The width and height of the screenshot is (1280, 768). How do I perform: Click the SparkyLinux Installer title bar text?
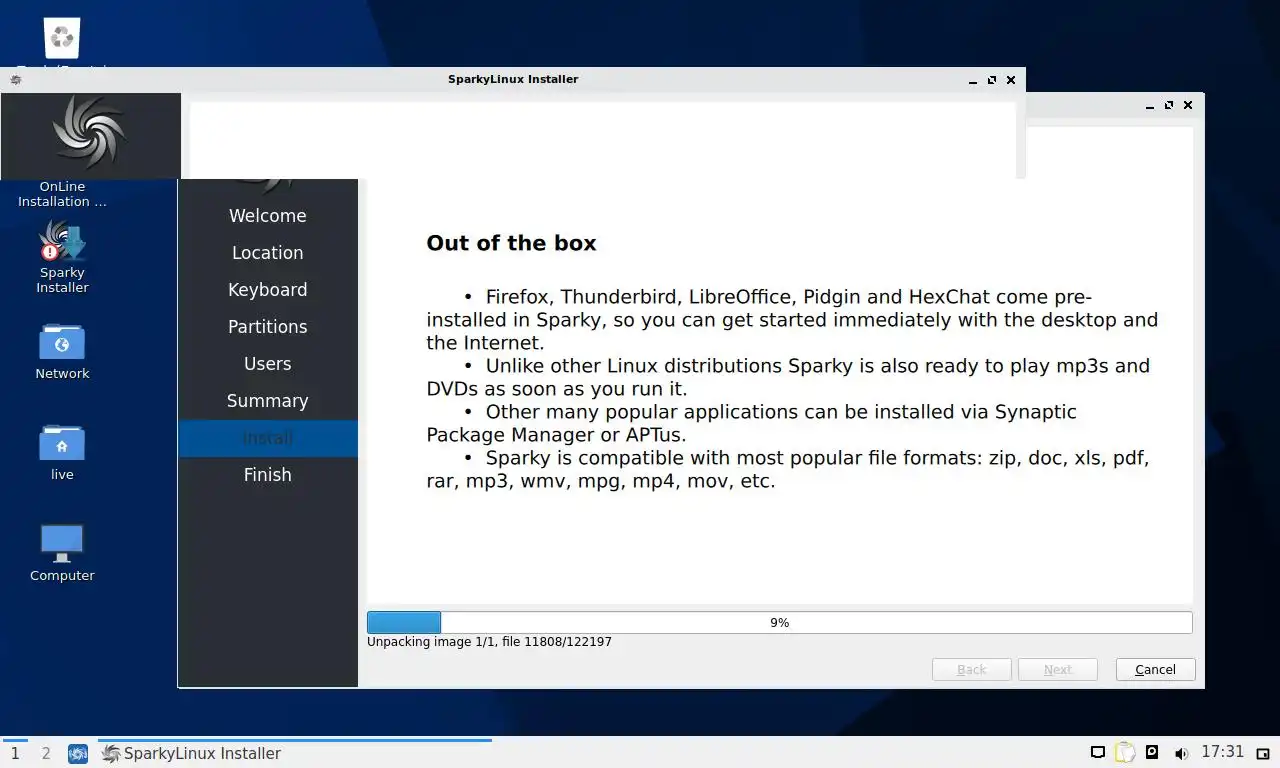coord(513,80)
